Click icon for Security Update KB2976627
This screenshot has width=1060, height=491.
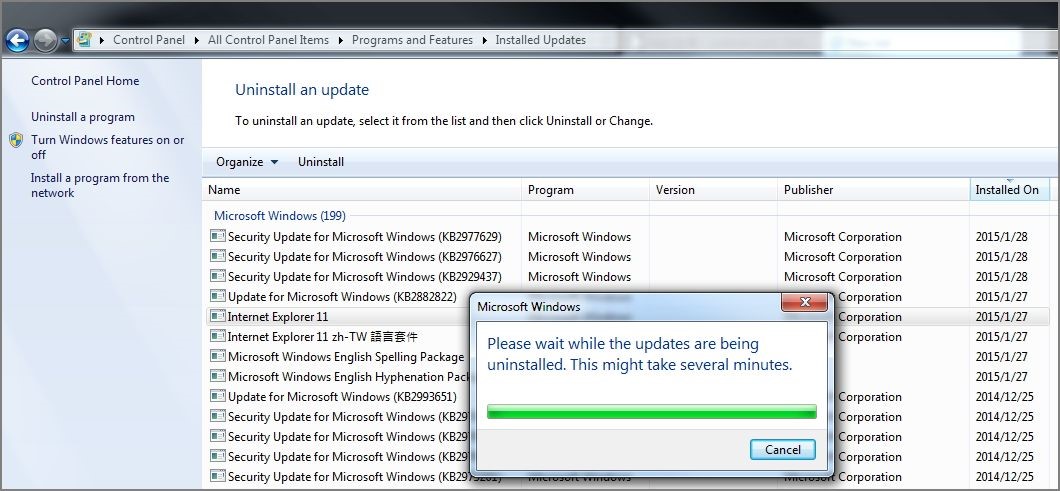217,256
